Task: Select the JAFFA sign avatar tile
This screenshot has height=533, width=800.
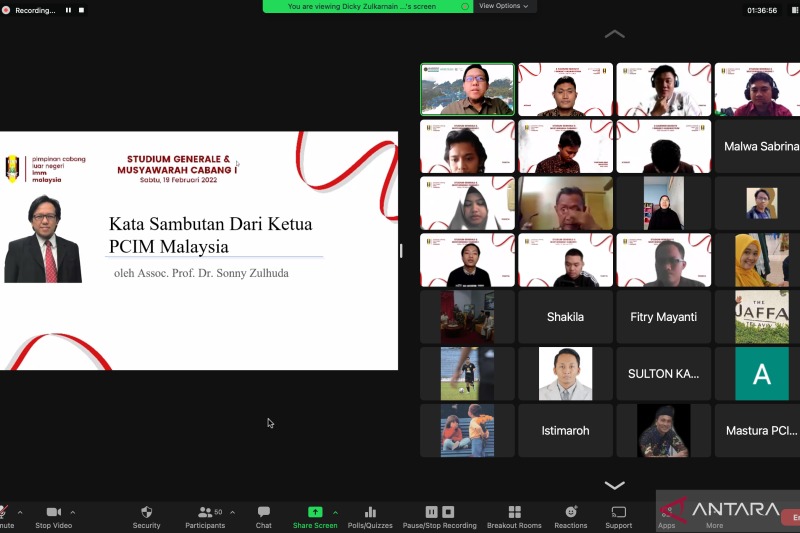Action: 762,317
